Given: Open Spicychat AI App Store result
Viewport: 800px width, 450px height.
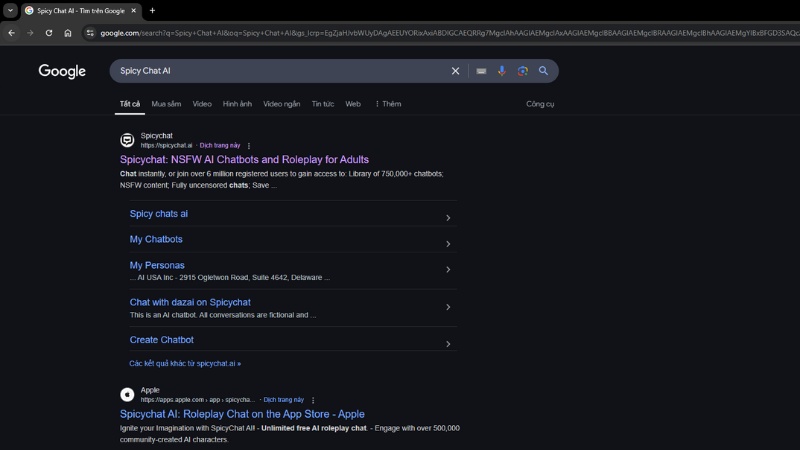Looking at the screenshot, I should point(242,414).
